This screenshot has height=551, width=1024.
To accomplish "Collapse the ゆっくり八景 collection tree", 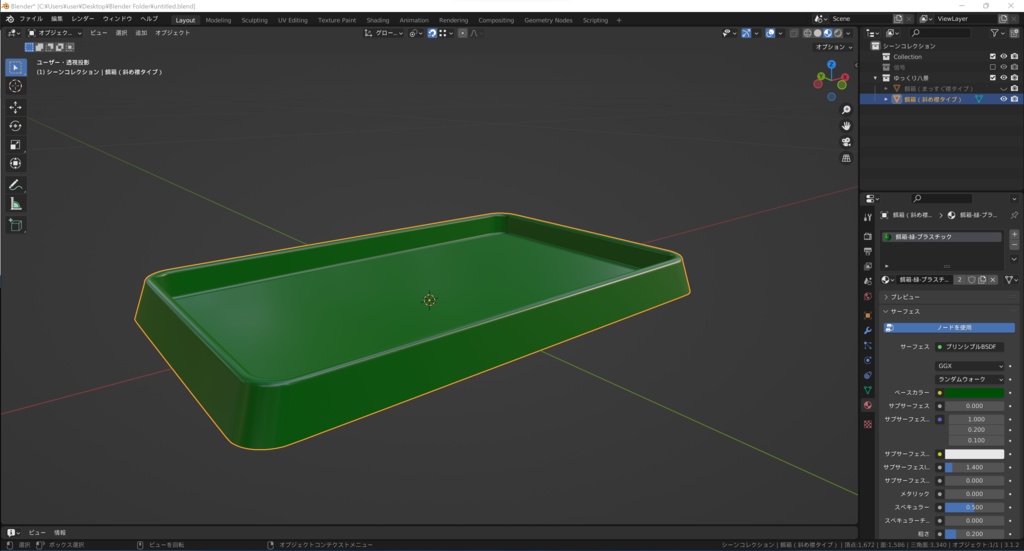I will [875, 78].
